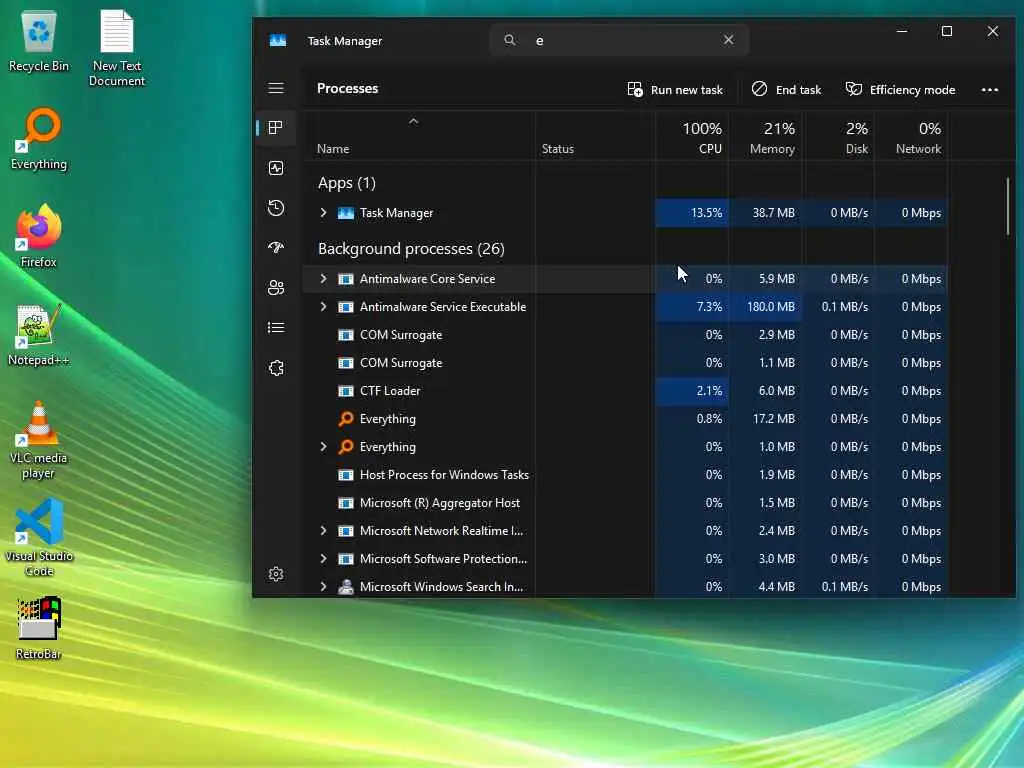This screenshot has height=768, width=1024.
Task: Open the App history page in sidebar
Action: 276,208
